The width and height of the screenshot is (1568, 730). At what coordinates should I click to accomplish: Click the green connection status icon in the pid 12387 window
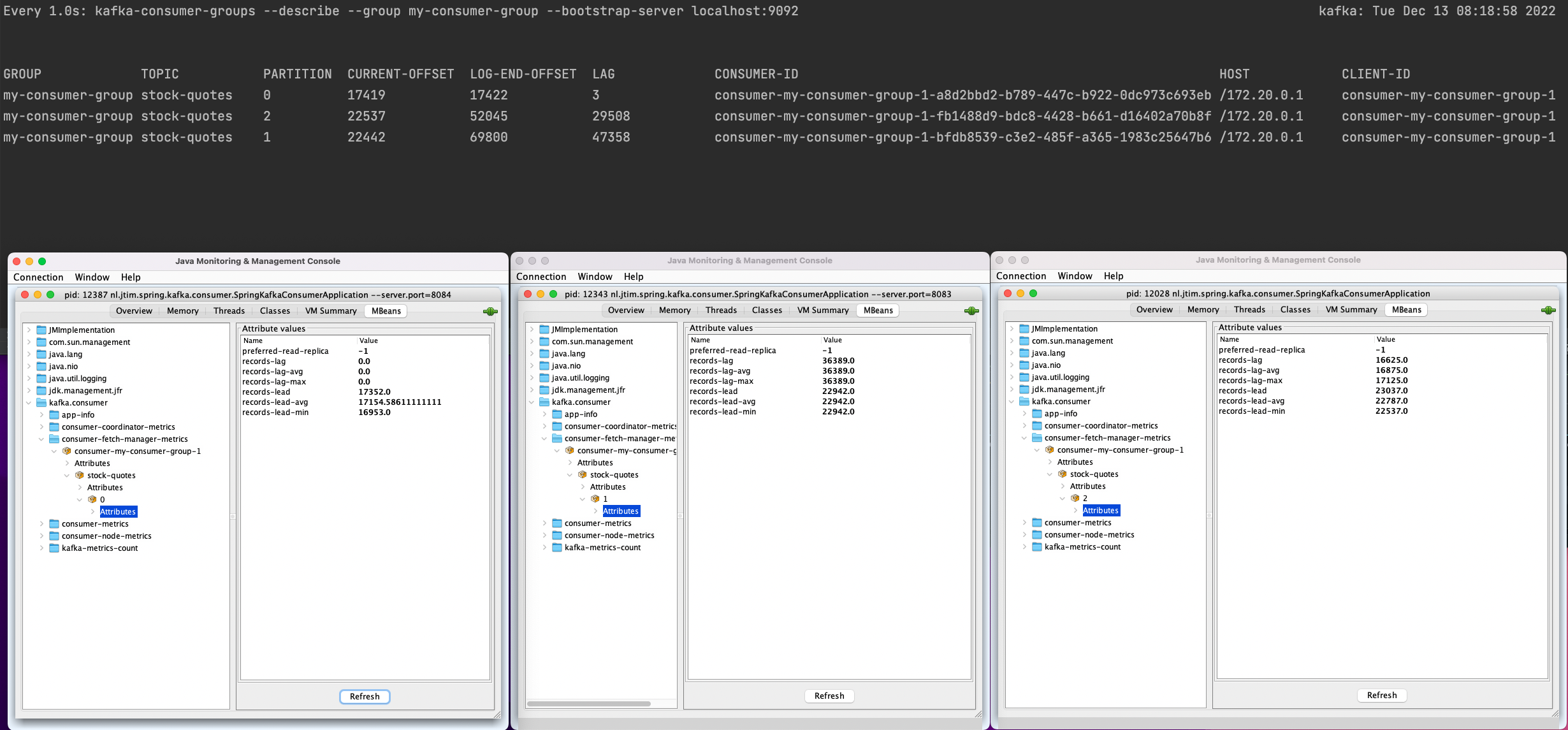point(490,311)
